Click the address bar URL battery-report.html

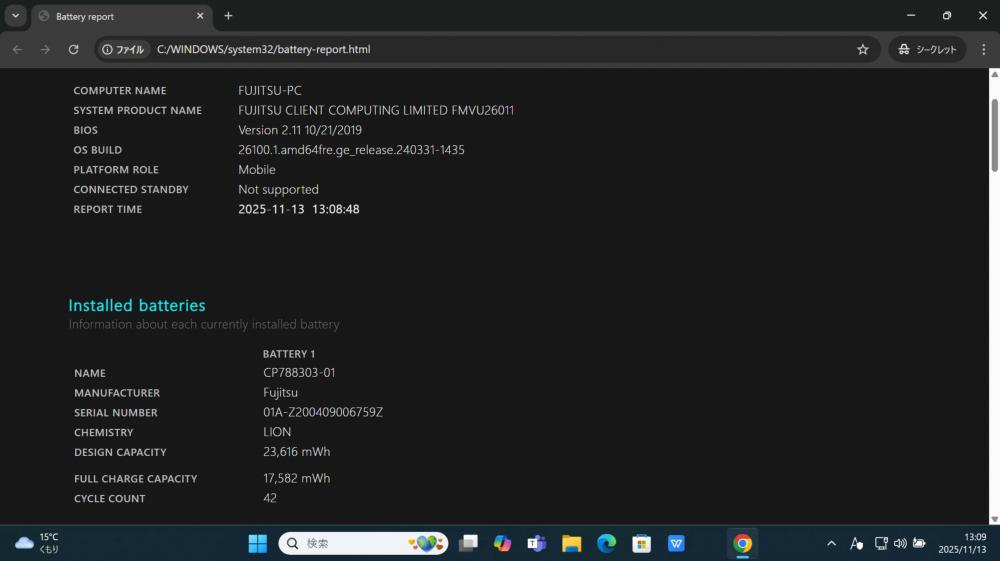coord(263,49)
